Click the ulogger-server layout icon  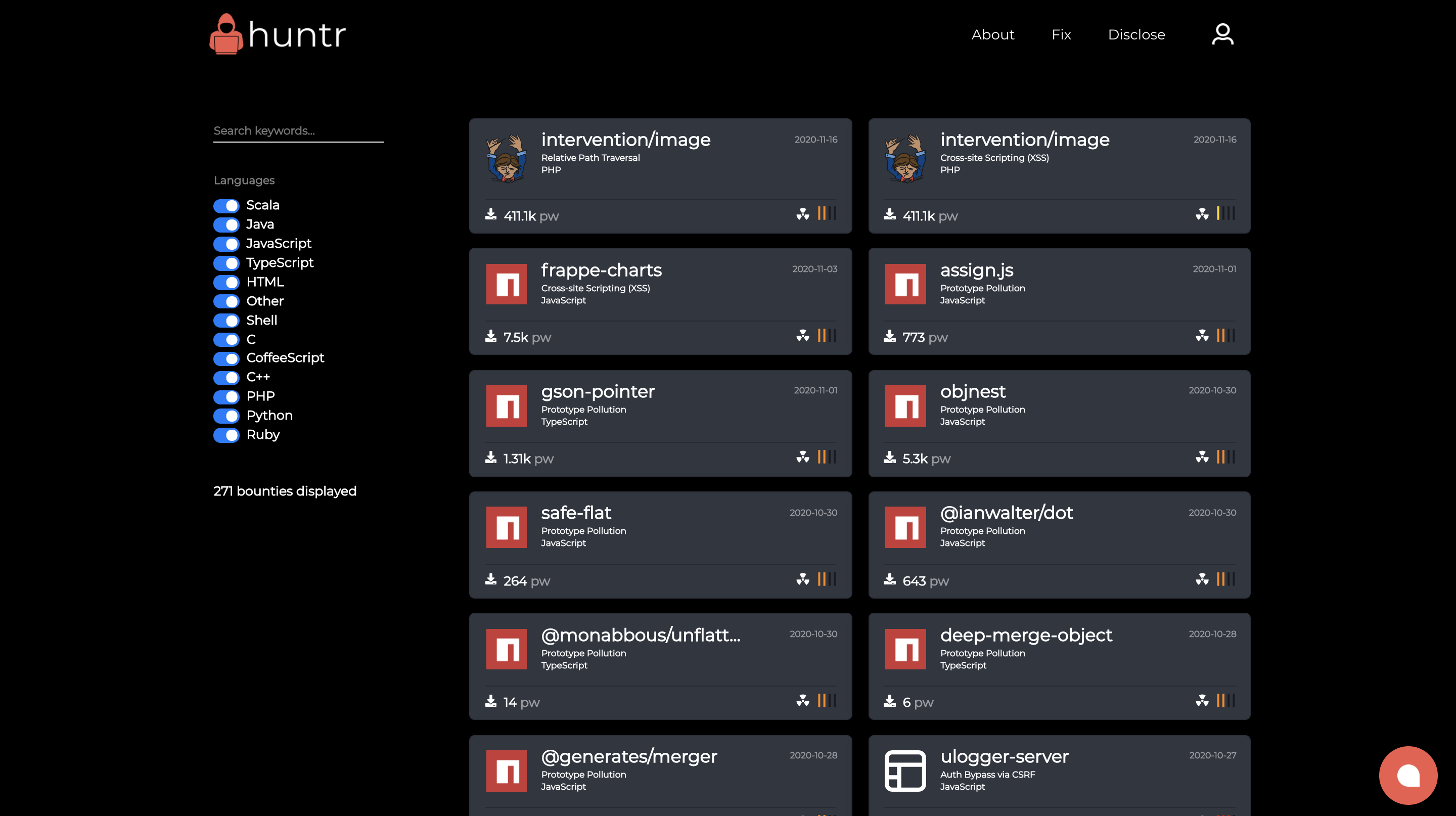[x=905, y=771]
